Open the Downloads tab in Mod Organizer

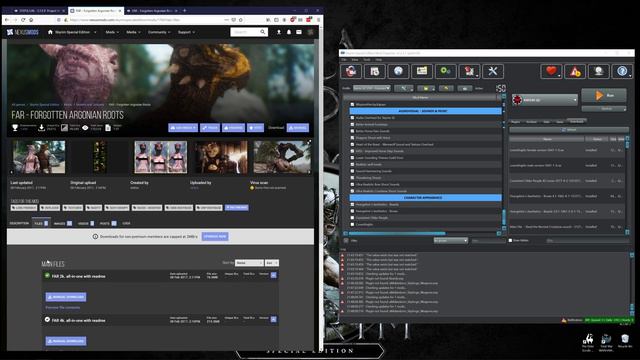(x=576, y=121)
